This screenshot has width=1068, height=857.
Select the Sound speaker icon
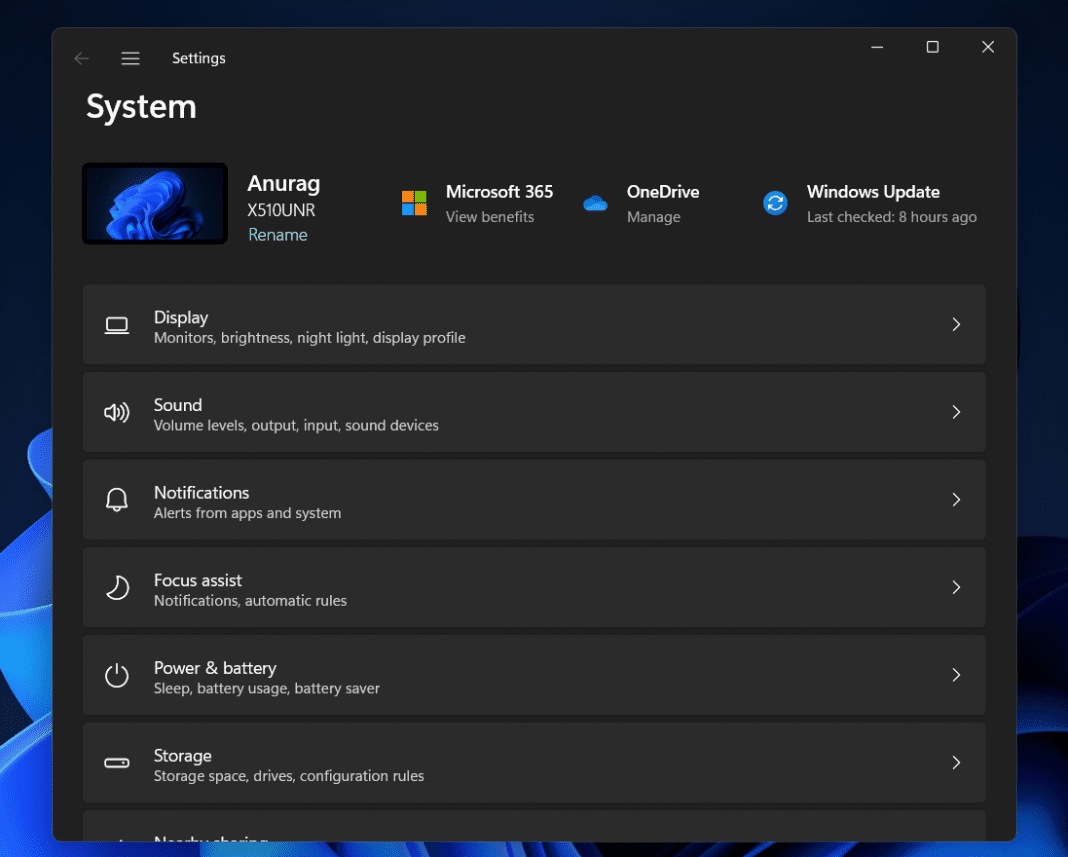point(117,412)
